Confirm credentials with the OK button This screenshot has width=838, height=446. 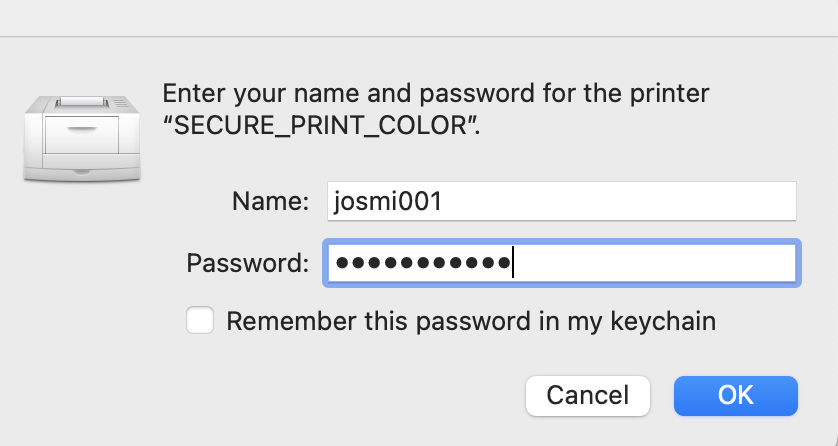(735, 396)
